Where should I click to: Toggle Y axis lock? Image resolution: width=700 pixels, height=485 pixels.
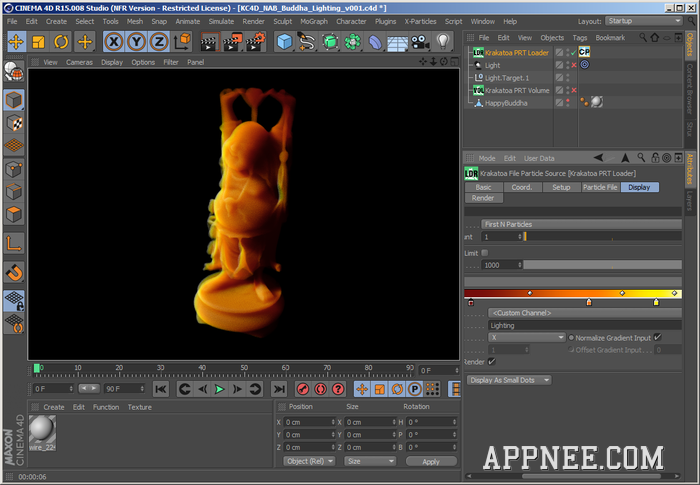(x=136, y=42)
